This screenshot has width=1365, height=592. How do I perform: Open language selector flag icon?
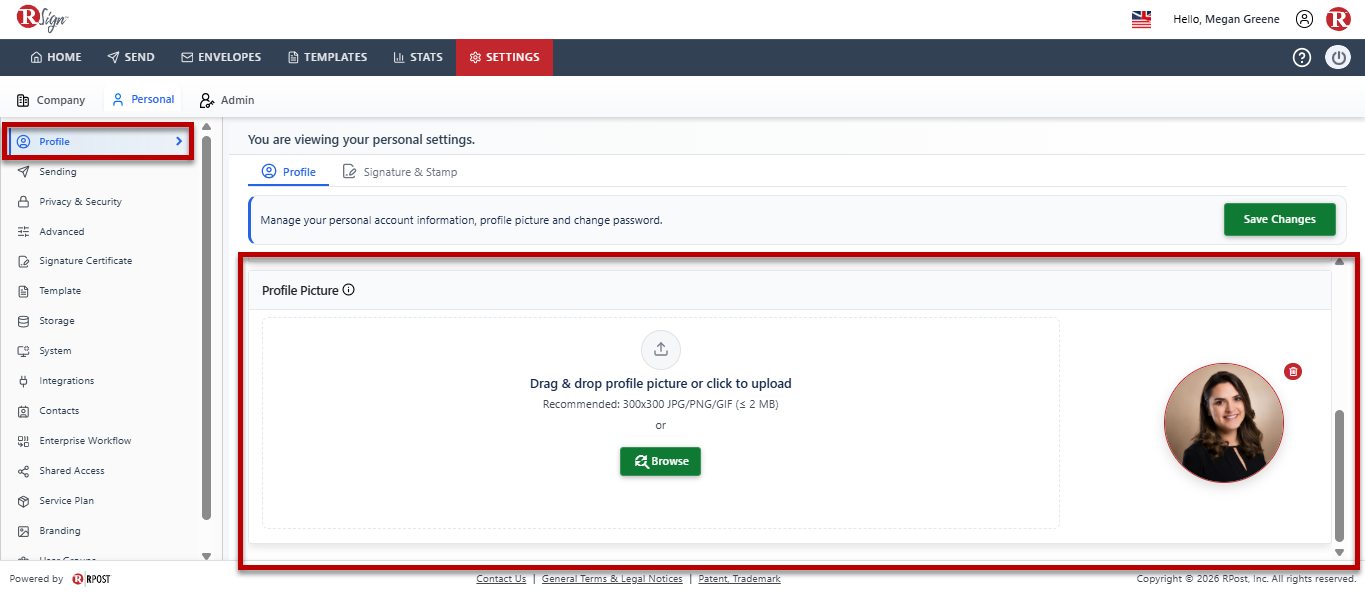pos(1141,19)
